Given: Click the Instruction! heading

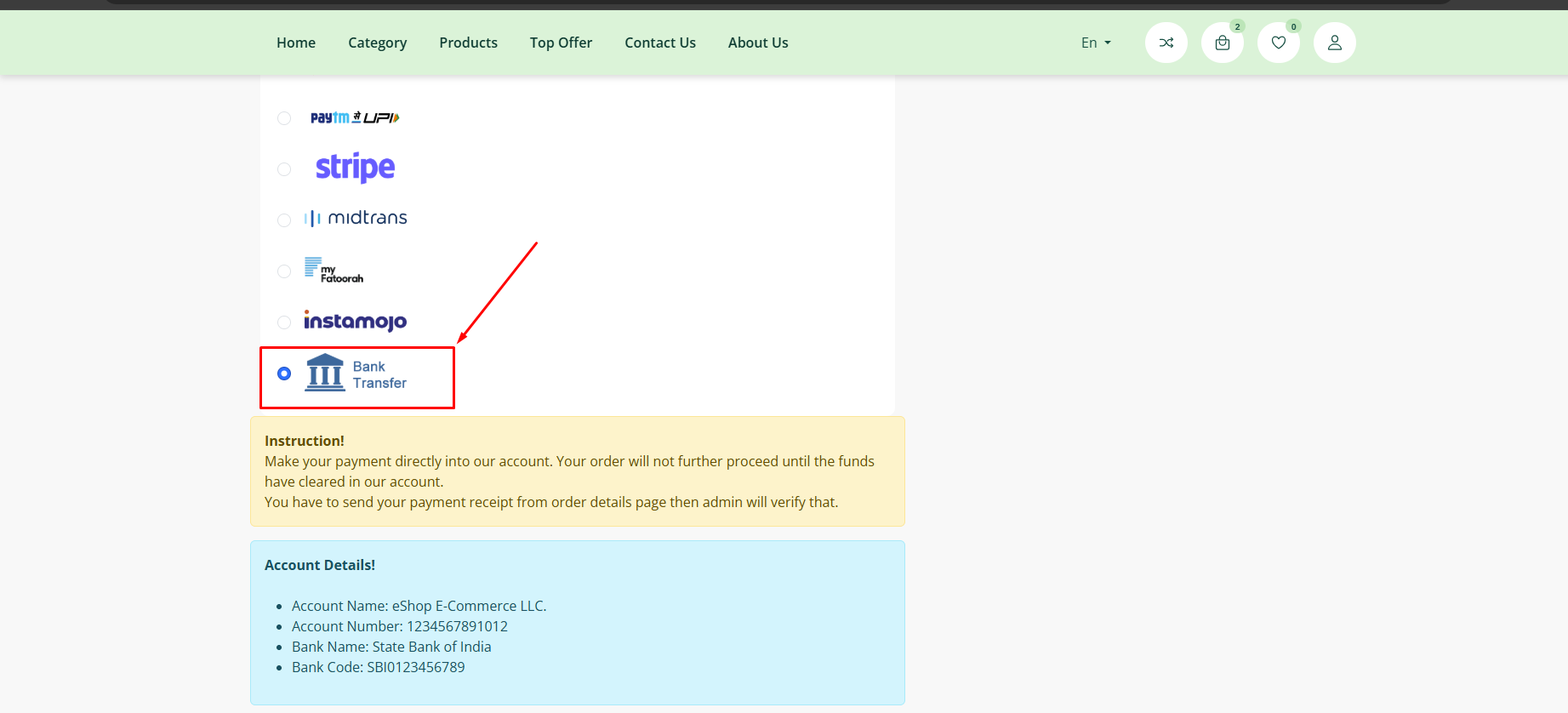Looking at the screenshot, I should [x=305, y=441].
